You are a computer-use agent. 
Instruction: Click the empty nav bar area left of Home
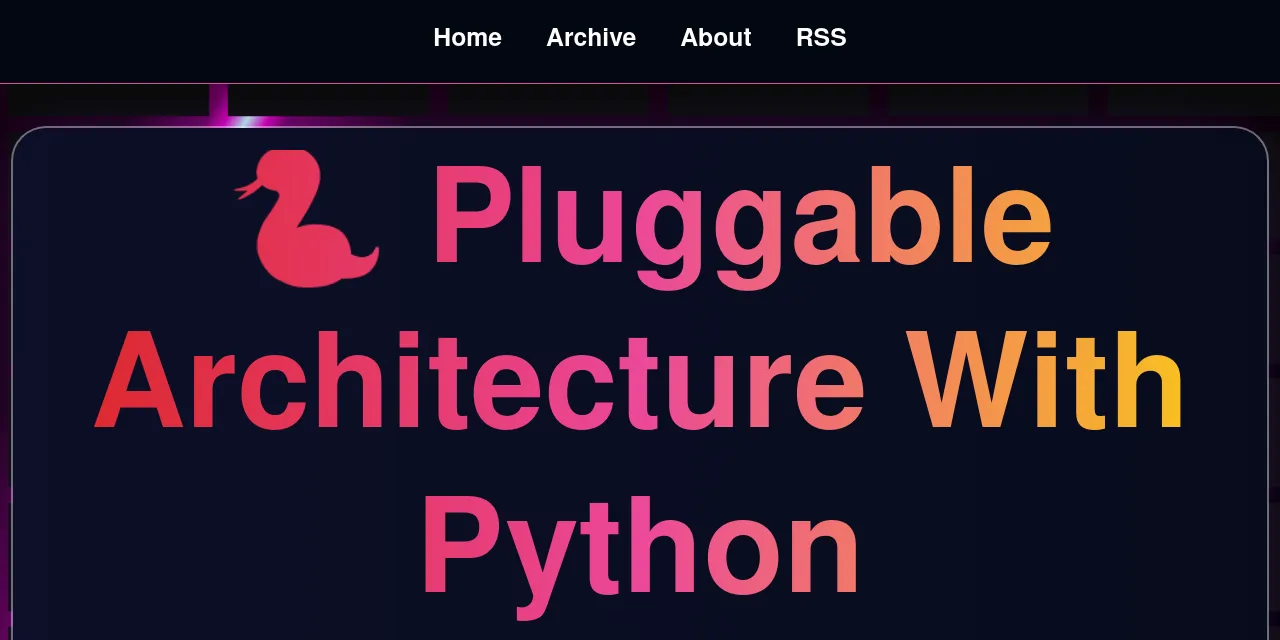200,40
